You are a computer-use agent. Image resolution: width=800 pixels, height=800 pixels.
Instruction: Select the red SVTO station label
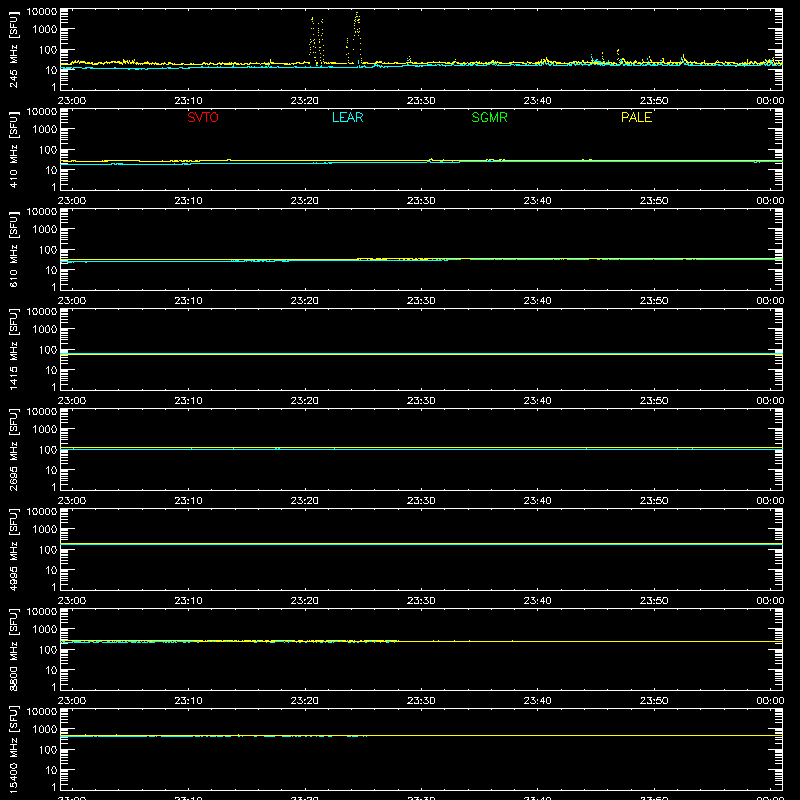[x=203, y=117]
